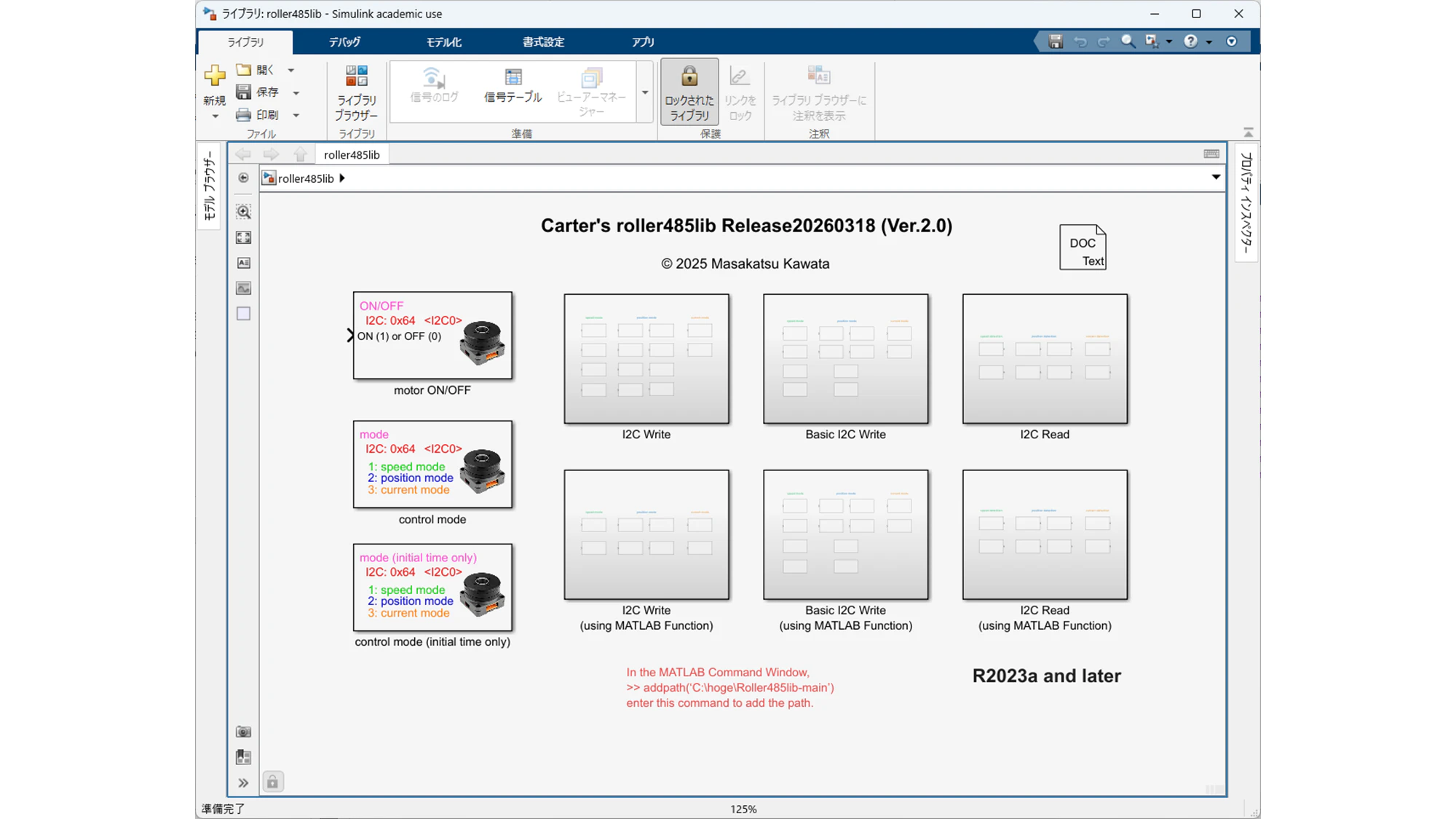Open the 印刷 dropdown arrow

coord(296,116)
